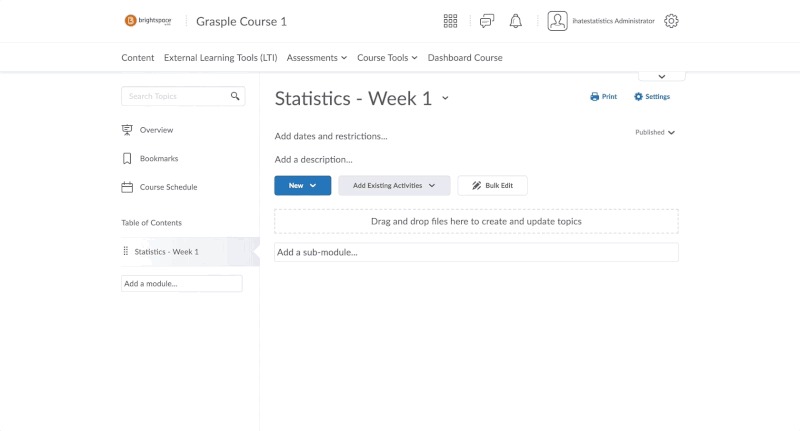
Task: Open the Assessments menu
Action: [317, 58]
